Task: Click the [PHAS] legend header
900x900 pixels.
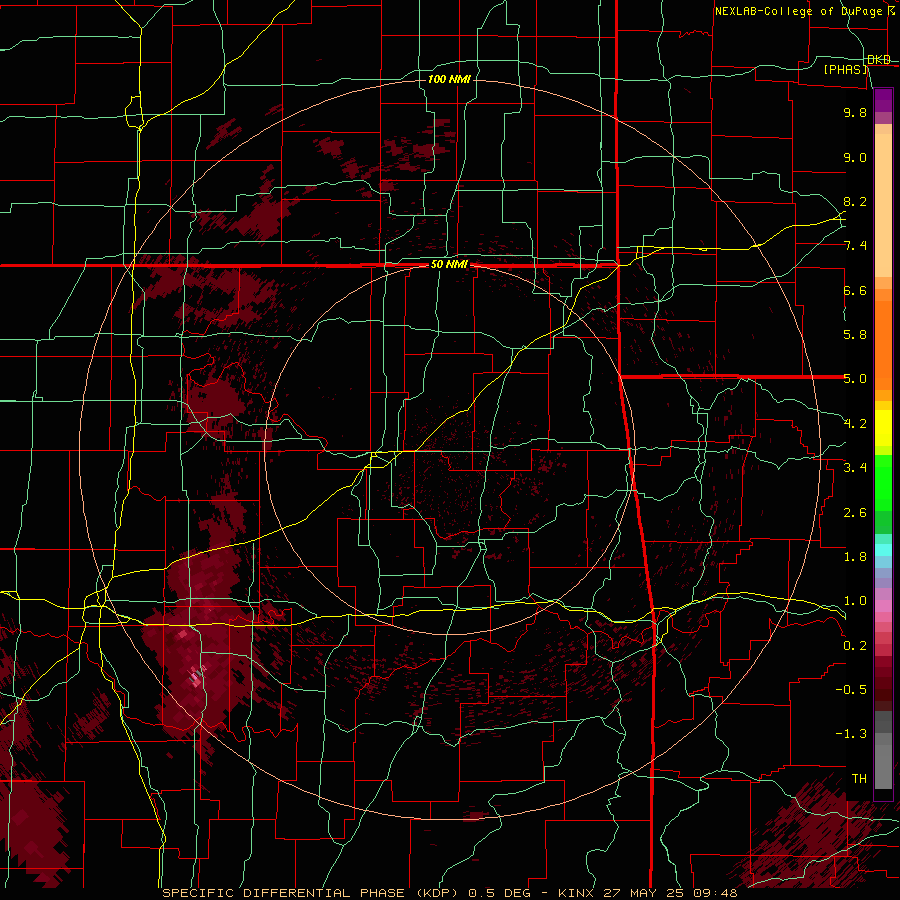Action: click(845, 69)
